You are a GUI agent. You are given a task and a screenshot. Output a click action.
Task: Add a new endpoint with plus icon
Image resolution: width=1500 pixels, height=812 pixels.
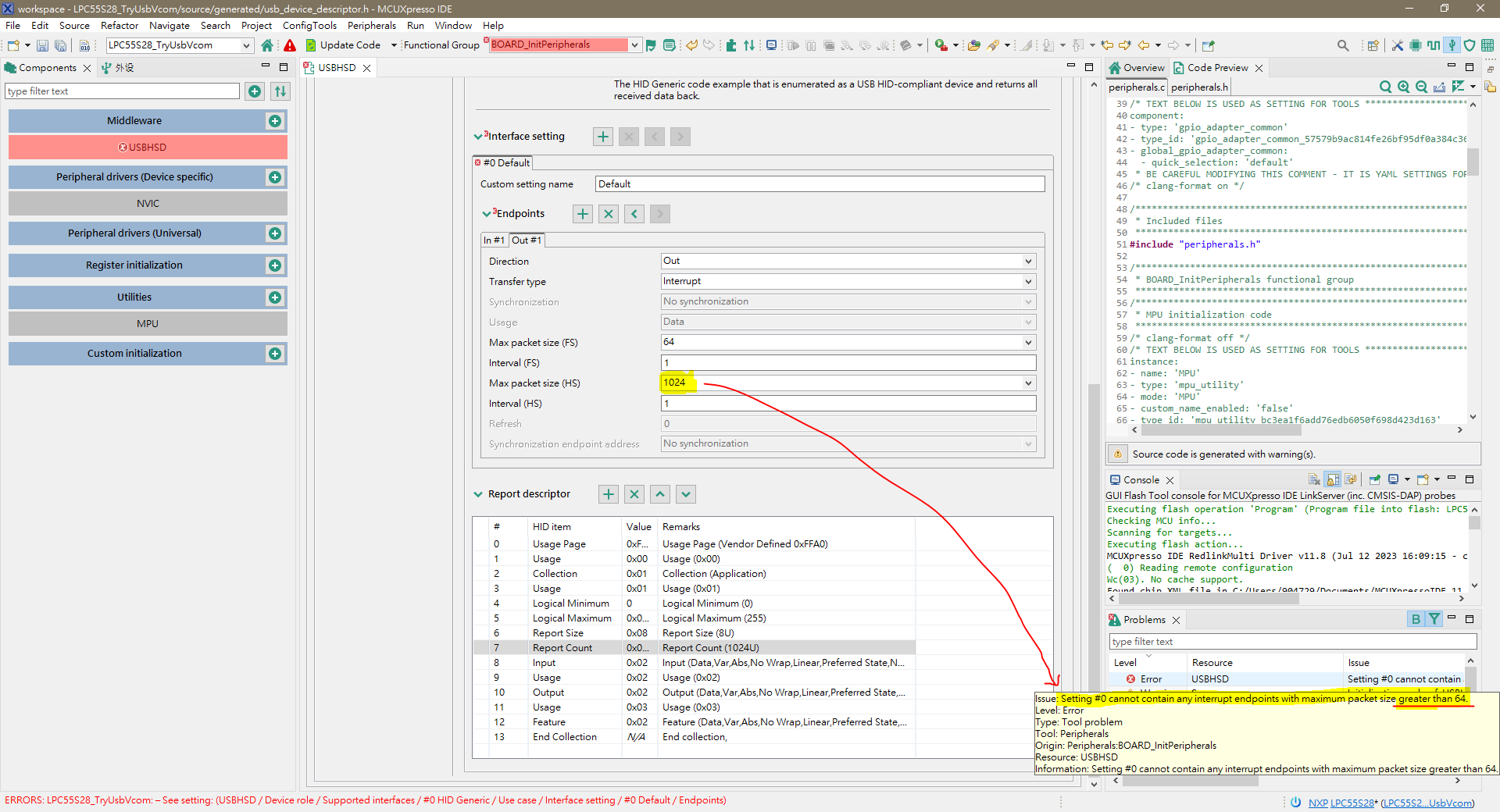[x=581, y=213]
